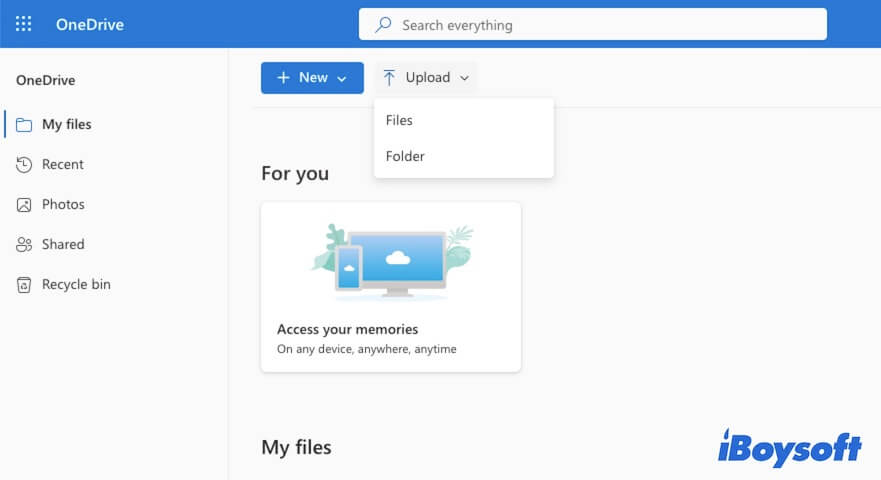
Task: Open My files in sidebar
Action: click(x=66, y=124)
